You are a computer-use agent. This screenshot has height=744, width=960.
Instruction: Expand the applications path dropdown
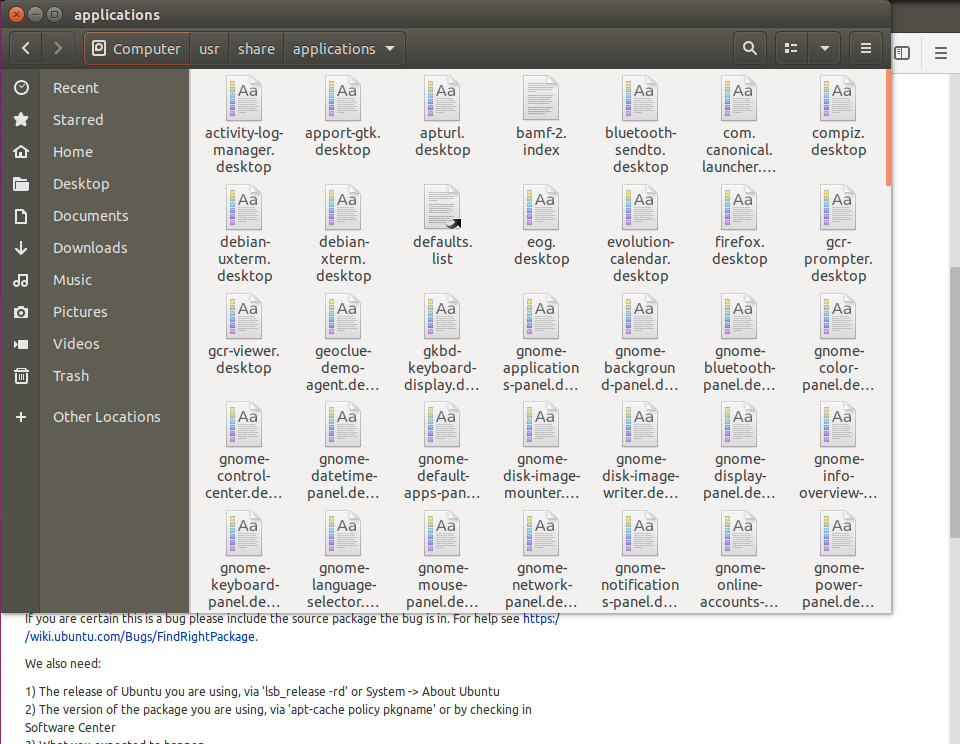(x=390, y=48)
